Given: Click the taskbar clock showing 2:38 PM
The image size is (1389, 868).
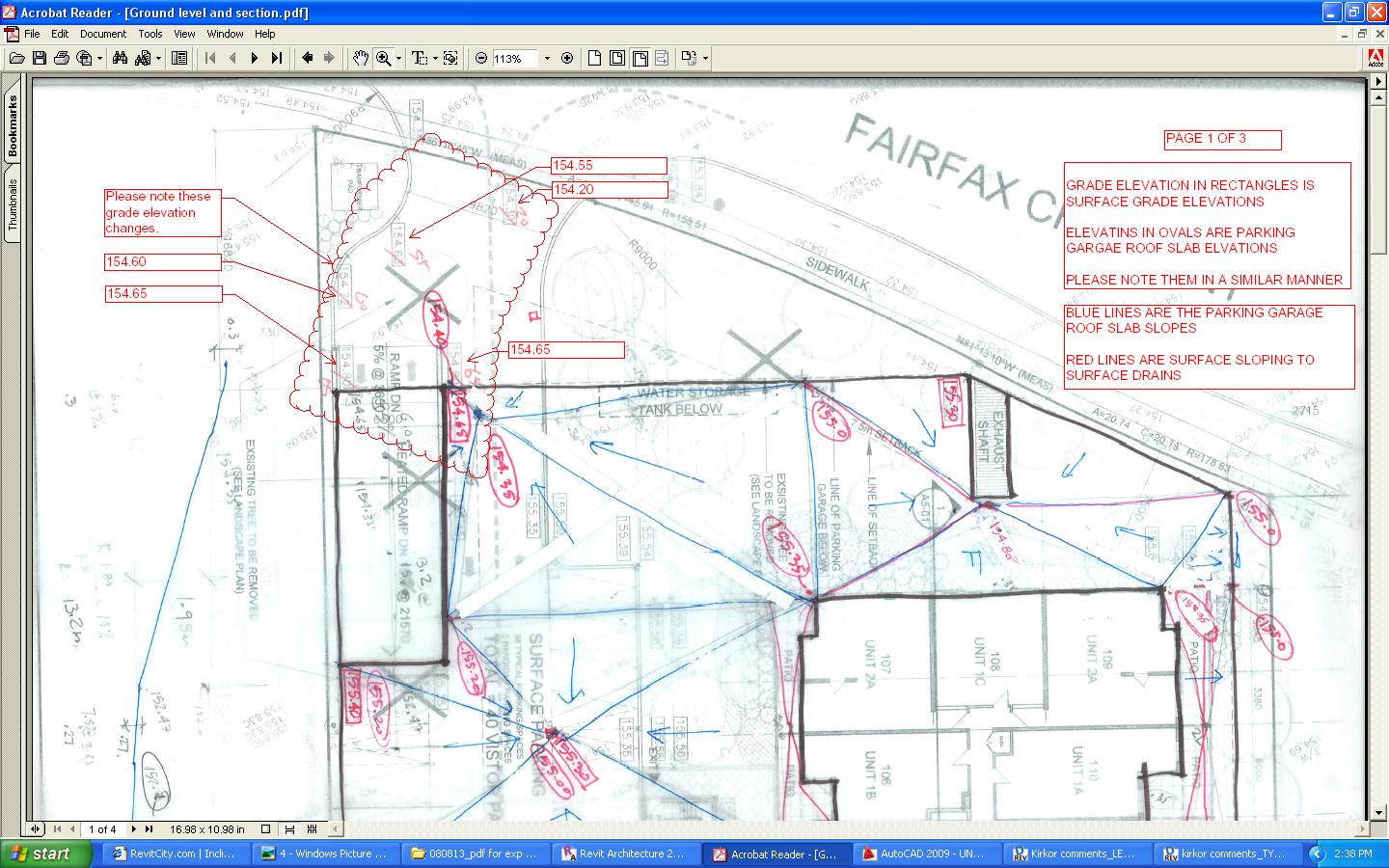Looking at the screenshot, I should point(1353,854).
